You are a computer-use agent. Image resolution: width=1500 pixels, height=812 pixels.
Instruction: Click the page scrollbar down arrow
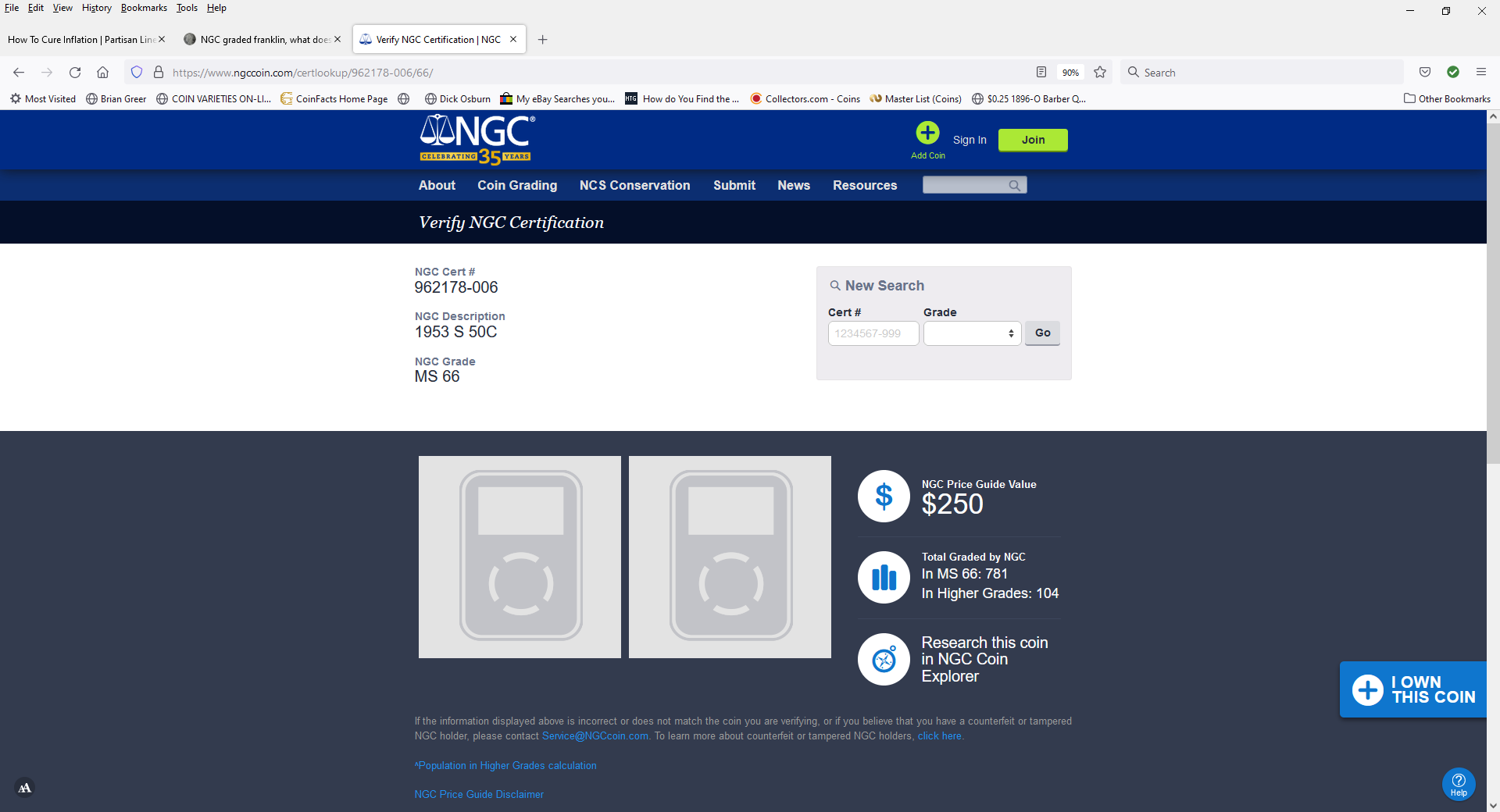[x=1493, y=805]
